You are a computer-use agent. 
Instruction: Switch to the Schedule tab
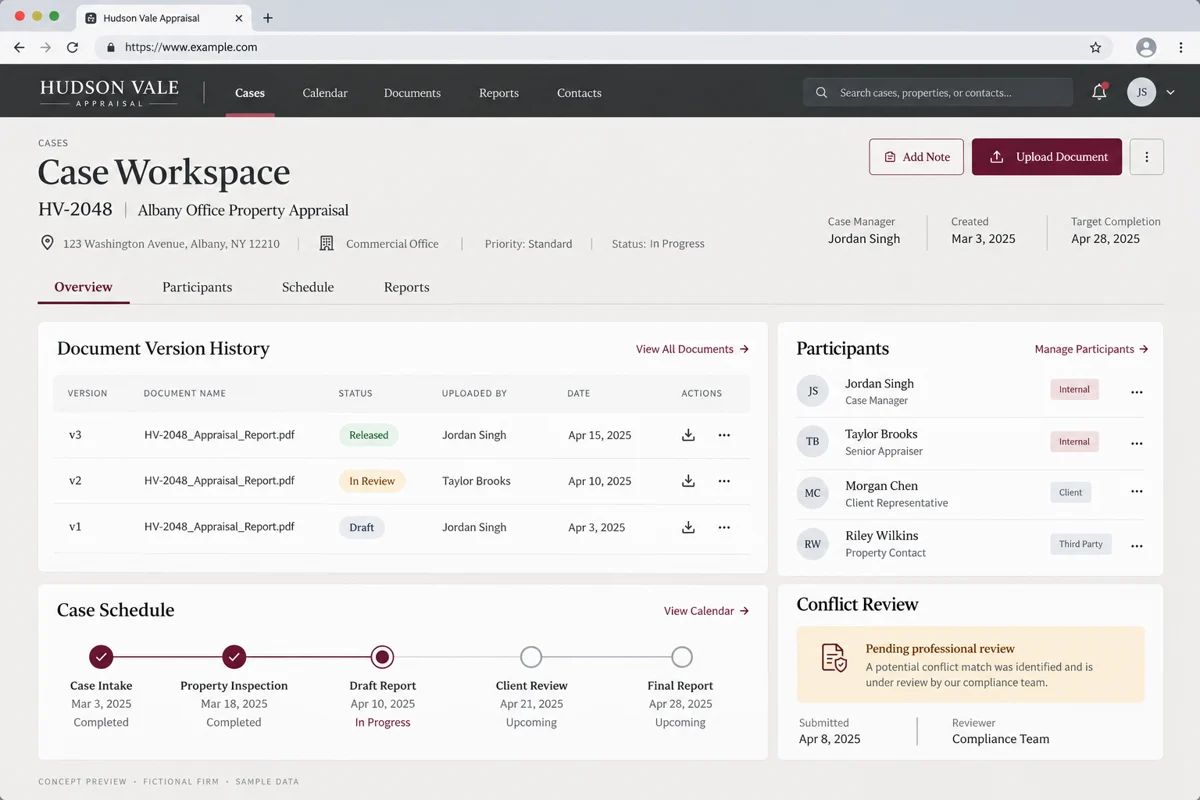coord(308,287)
